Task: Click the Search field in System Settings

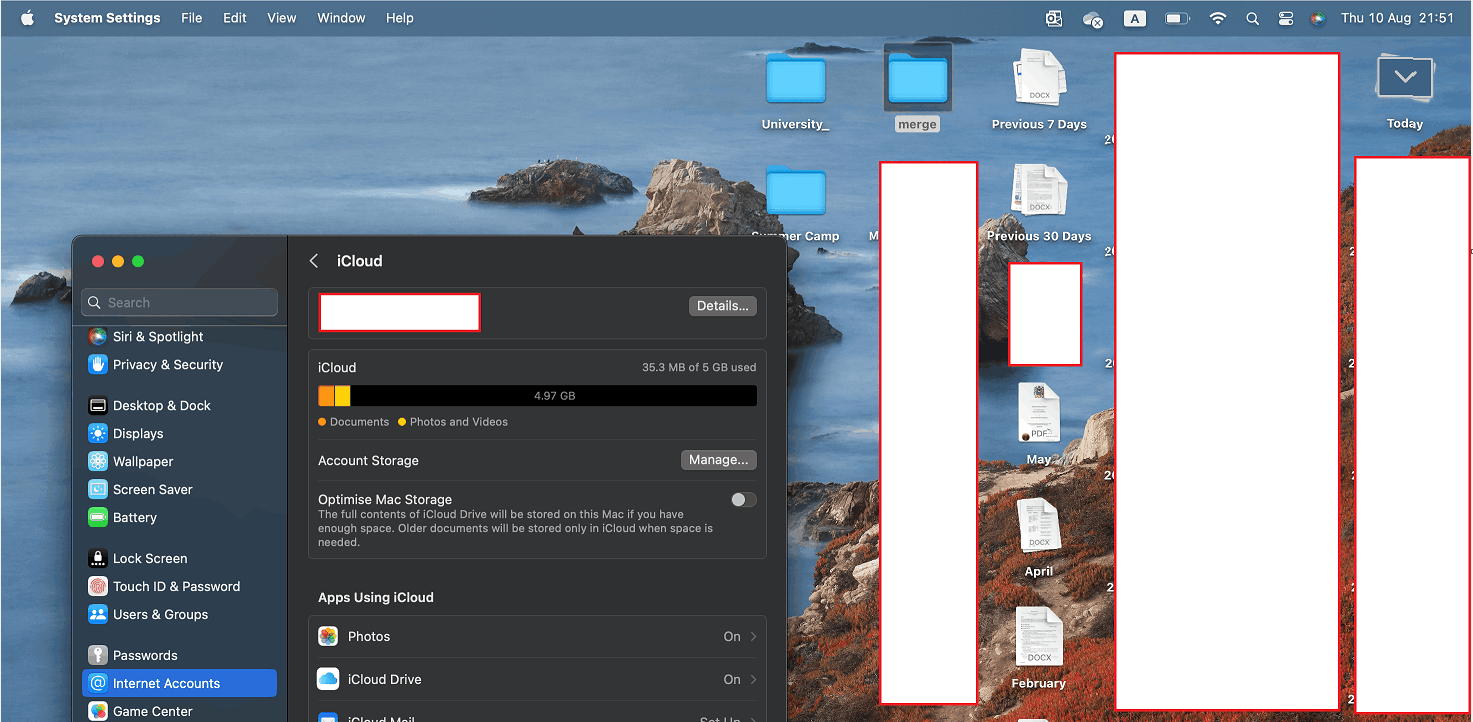Action: (x=180, y=302)
